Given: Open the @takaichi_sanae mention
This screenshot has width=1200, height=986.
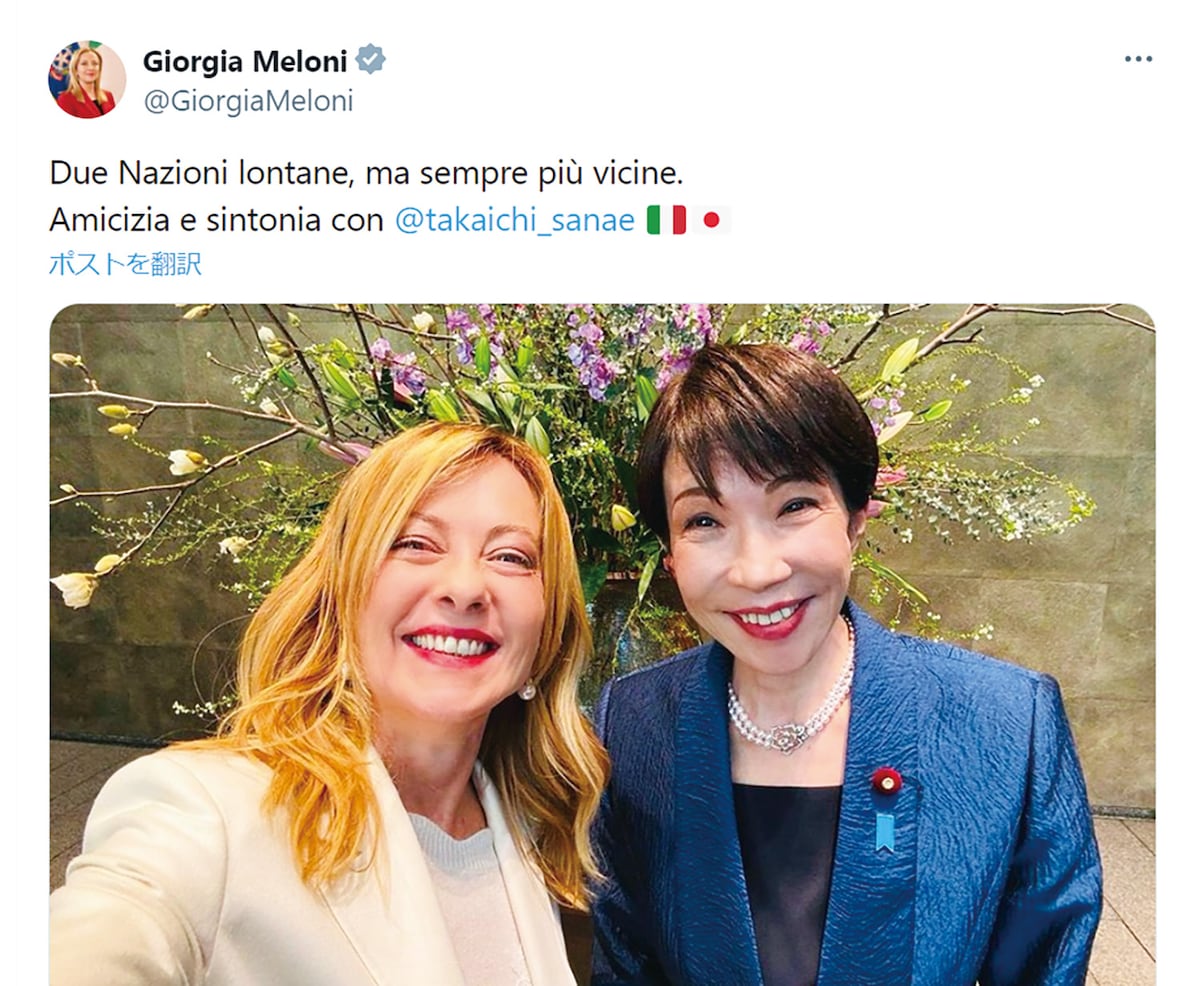Looking at the screenshot, I should pos(515,220).
